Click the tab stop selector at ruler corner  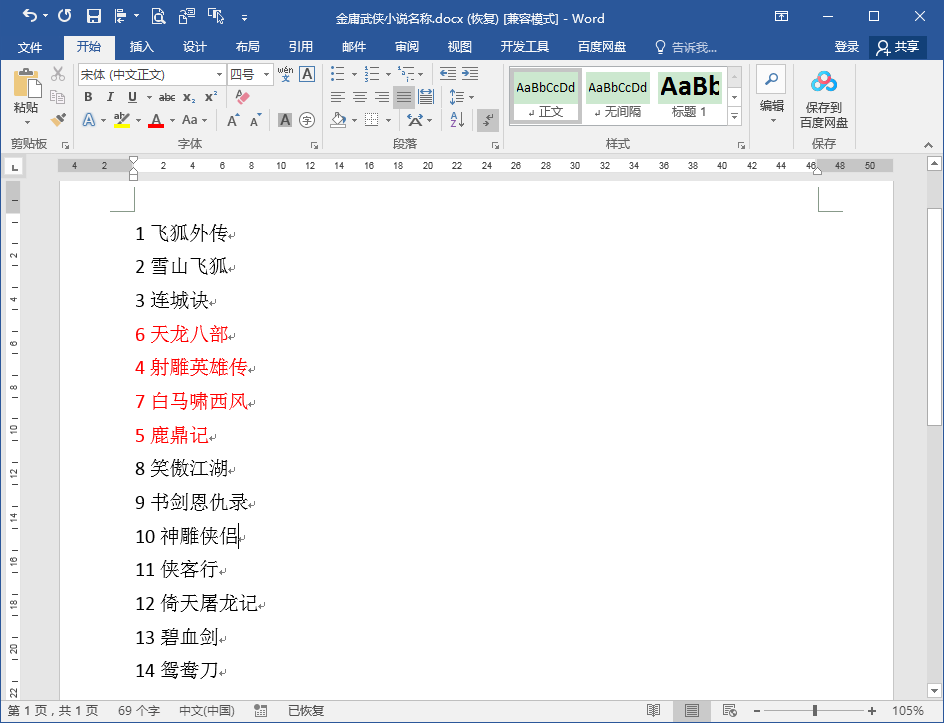13,167
